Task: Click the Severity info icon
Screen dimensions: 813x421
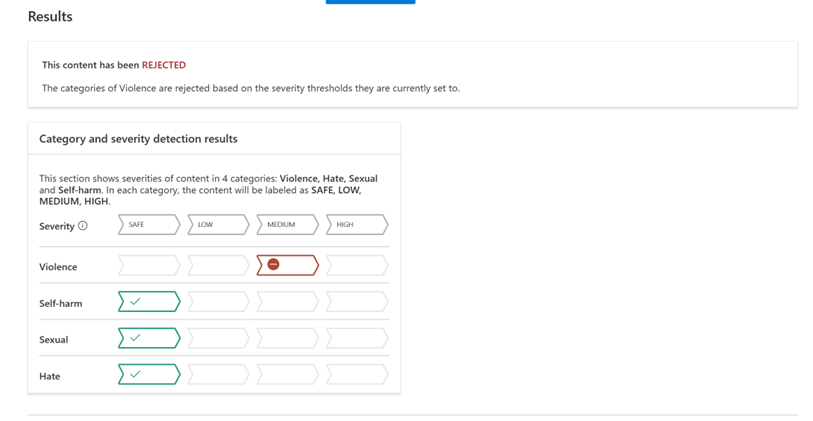Action: coord(82,226)
